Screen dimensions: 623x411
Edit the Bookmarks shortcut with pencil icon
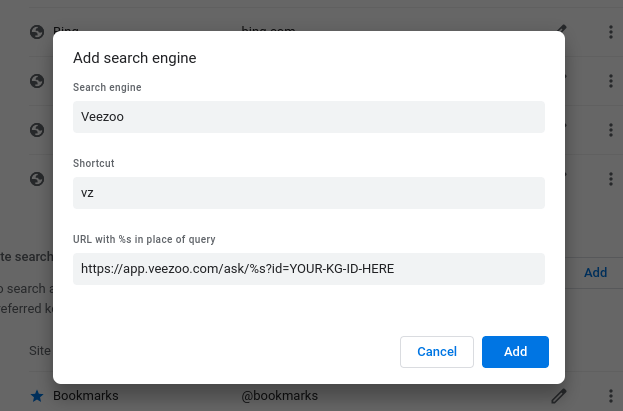[x=559, y=396]
